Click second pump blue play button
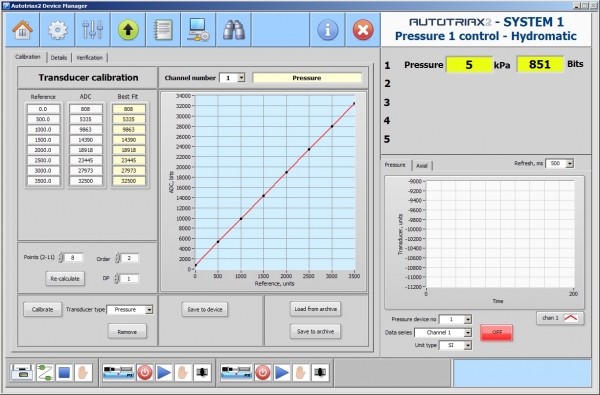Viewport: 600px width, 395px height. click(x=282, y=372)
